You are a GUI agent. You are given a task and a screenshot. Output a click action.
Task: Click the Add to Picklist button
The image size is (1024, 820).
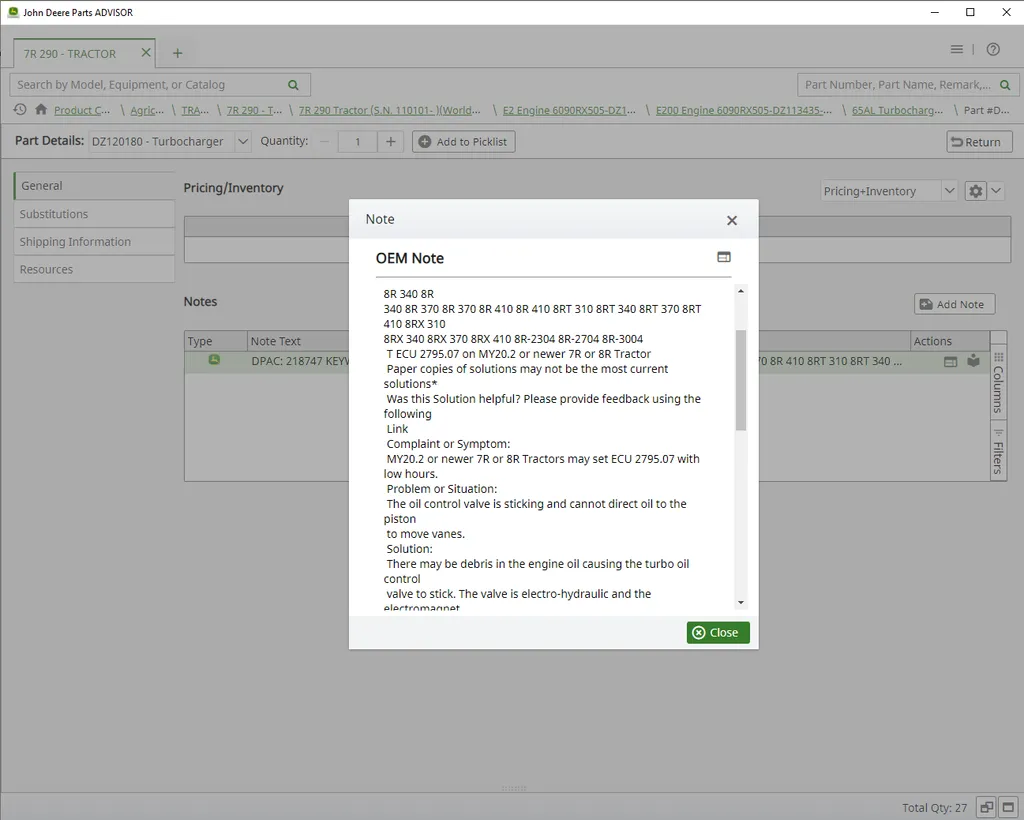pyautogui.click(x=464, y=142)
